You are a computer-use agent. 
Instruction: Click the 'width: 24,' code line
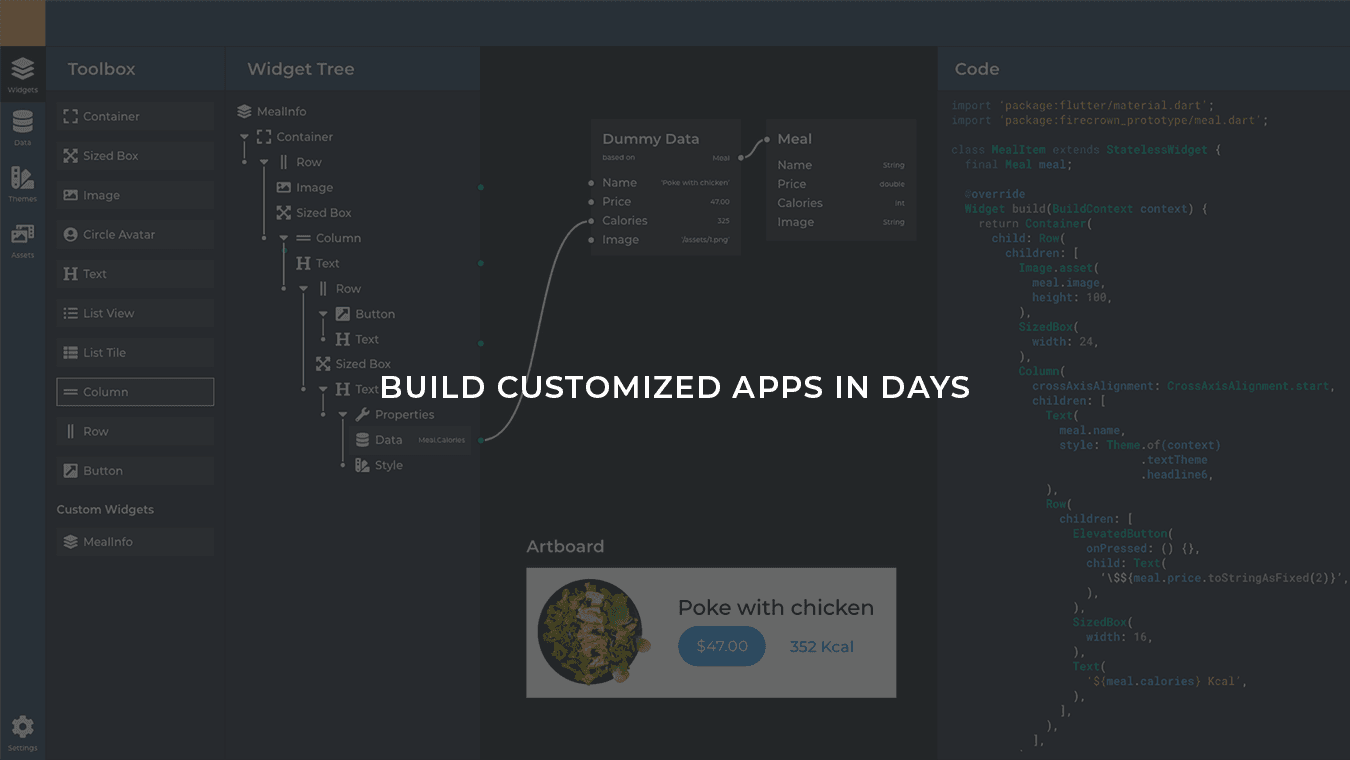(x=1065, y=342)
